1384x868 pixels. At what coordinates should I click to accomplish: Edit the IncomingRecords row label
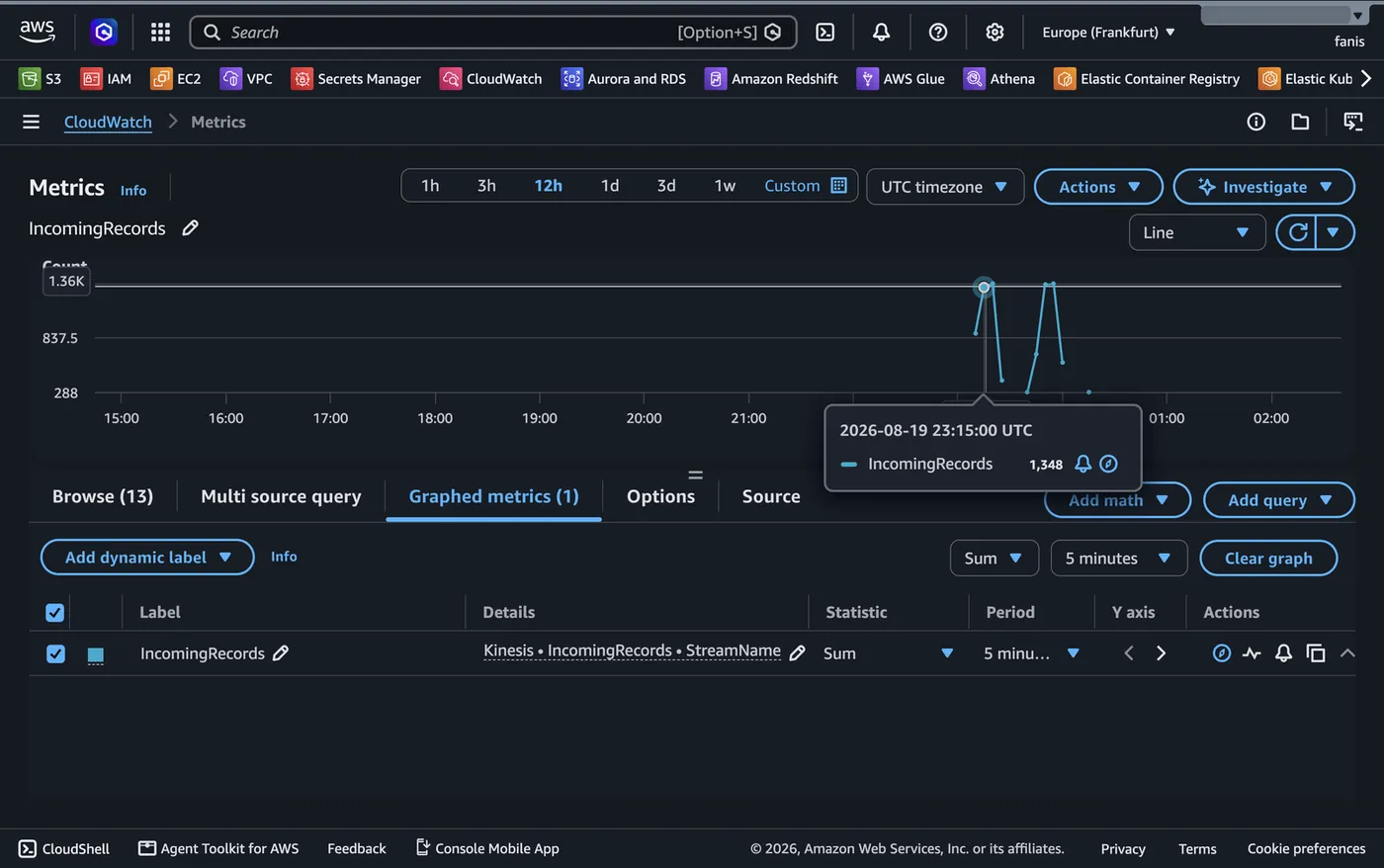281,653
